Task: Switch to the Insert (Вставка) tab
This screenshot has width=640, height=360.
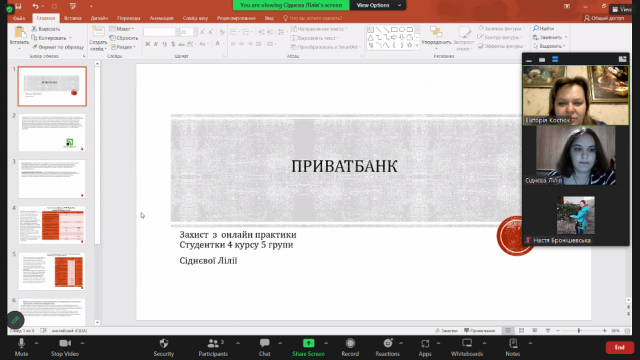Action: tap(73, 18)
